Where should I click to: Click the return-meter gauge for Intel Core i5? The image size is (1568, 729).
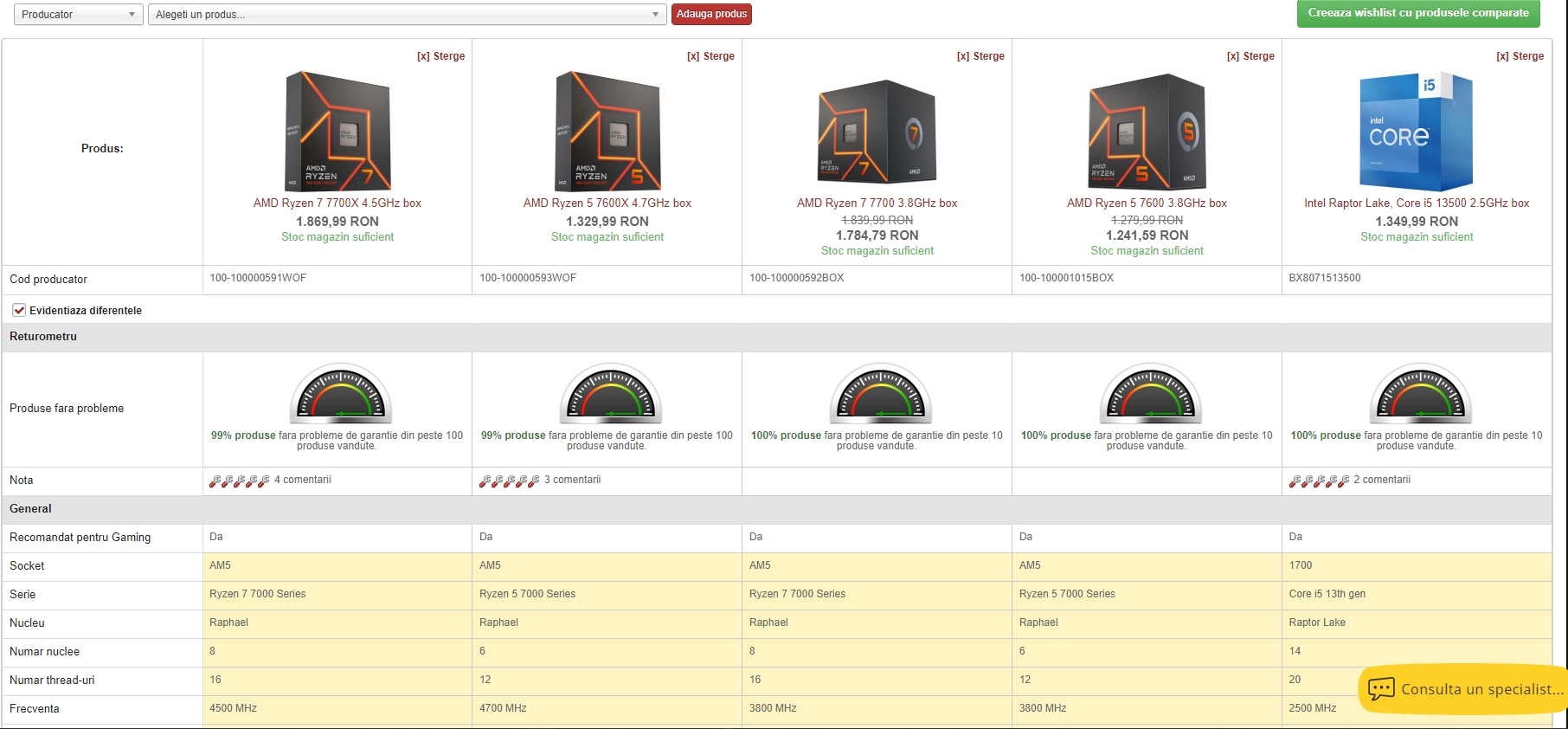(x=1421, y=394)
